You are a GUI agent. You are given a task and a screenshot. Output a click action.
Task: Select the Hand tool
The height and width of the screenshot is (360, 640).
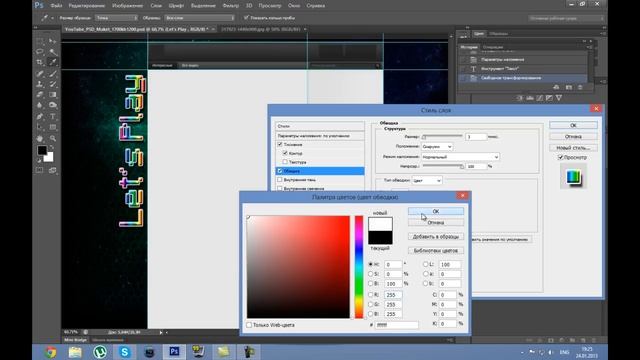coord(40,138)
